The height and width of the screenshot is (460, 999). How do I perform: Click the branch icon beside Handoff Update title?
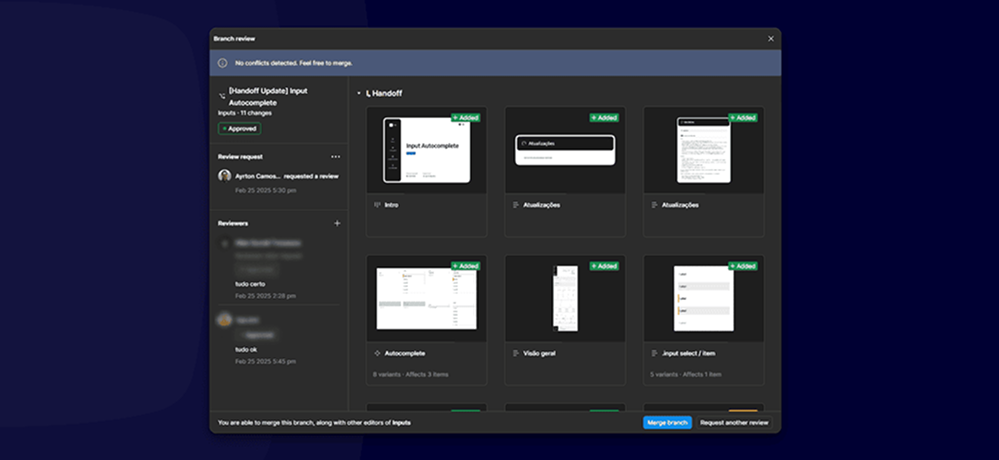[222, 96]
